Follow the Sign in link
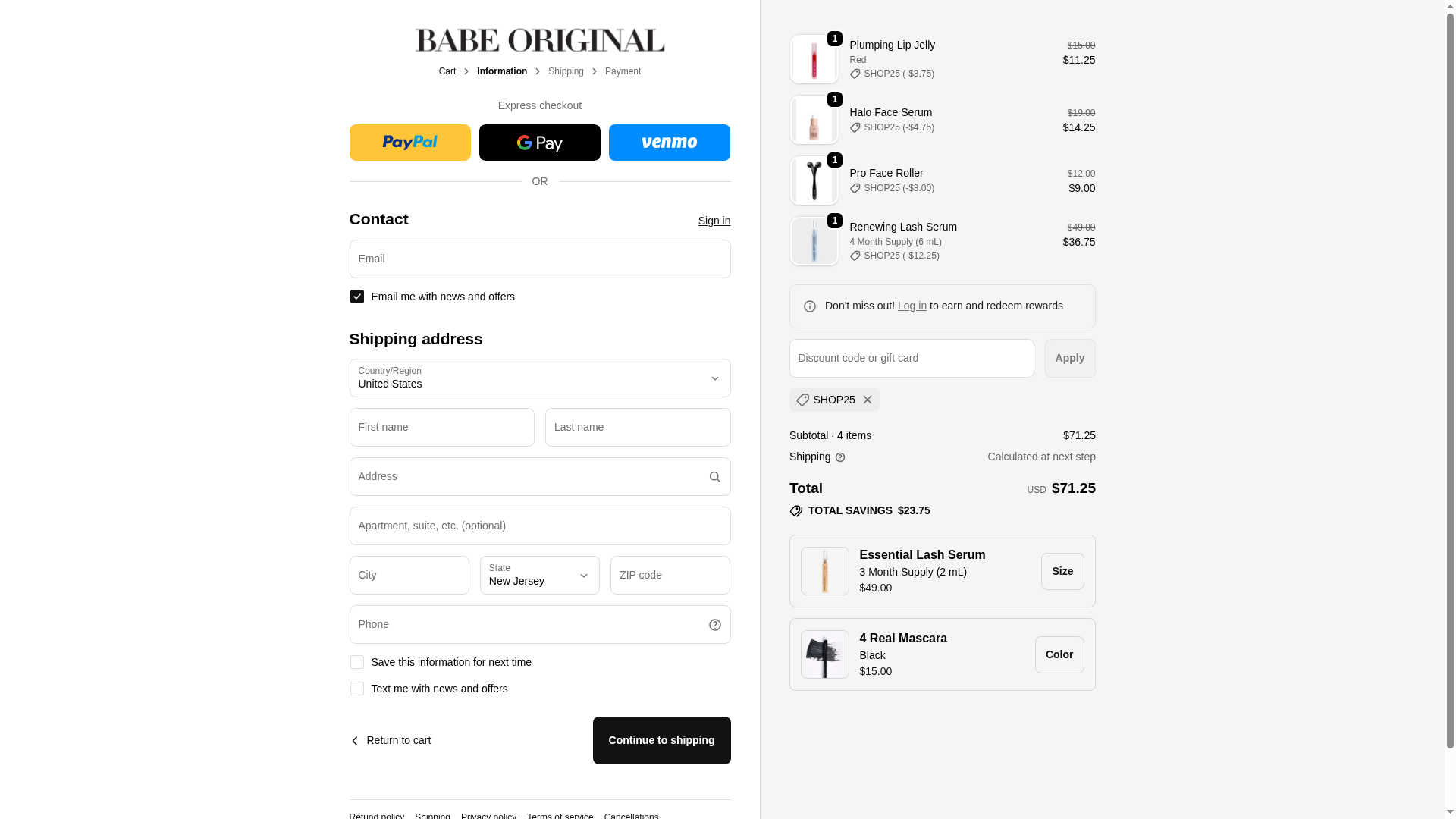 (714, 221)
